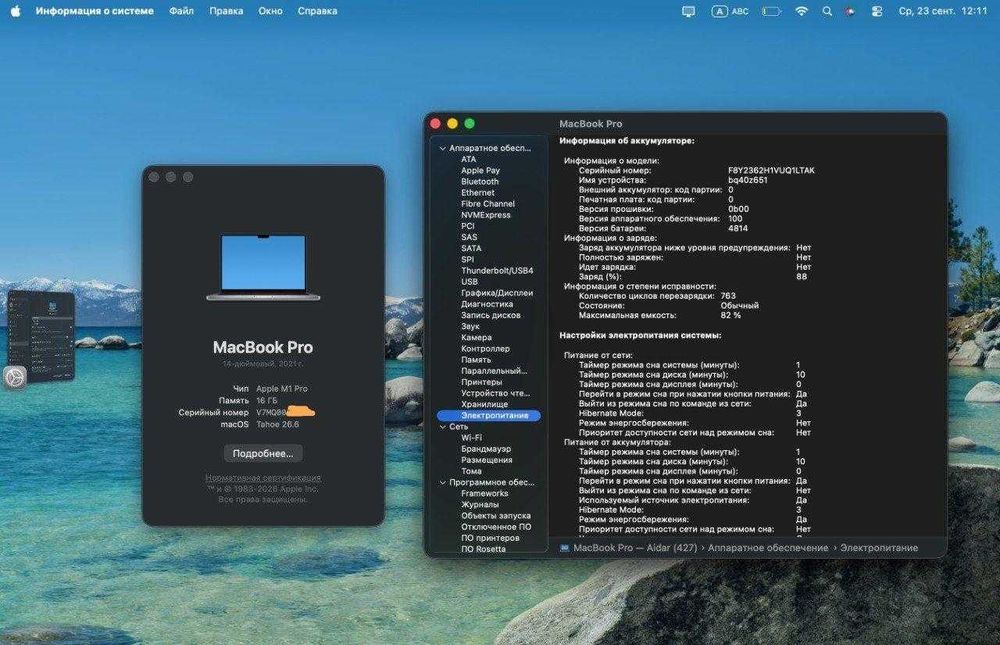Click the screen mirroring display icon
Viewport: 1000px width, 645px height.
coord(688,11)
